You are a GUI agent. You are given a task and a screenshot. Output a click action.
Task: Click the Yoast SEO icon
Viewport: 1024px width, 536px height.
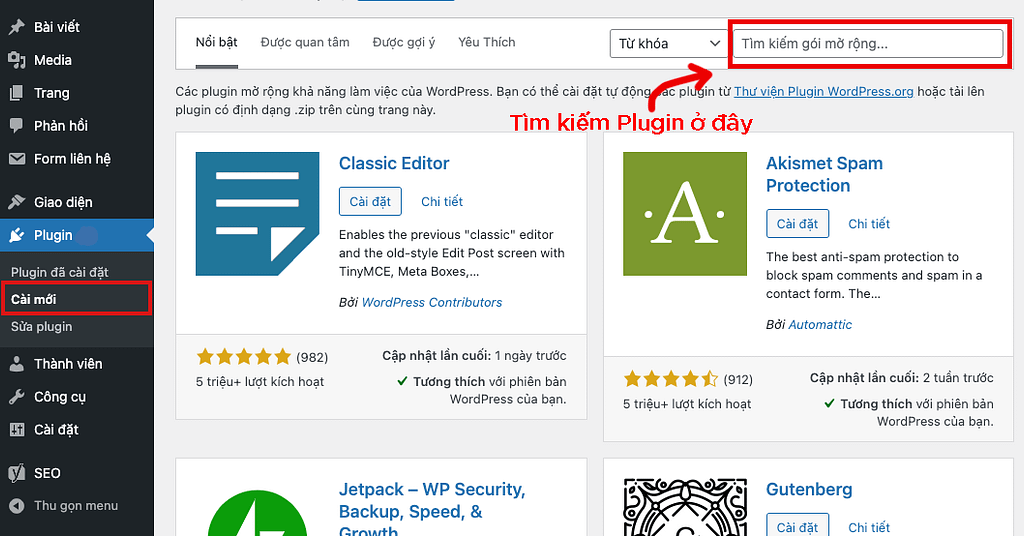[16, 473]
